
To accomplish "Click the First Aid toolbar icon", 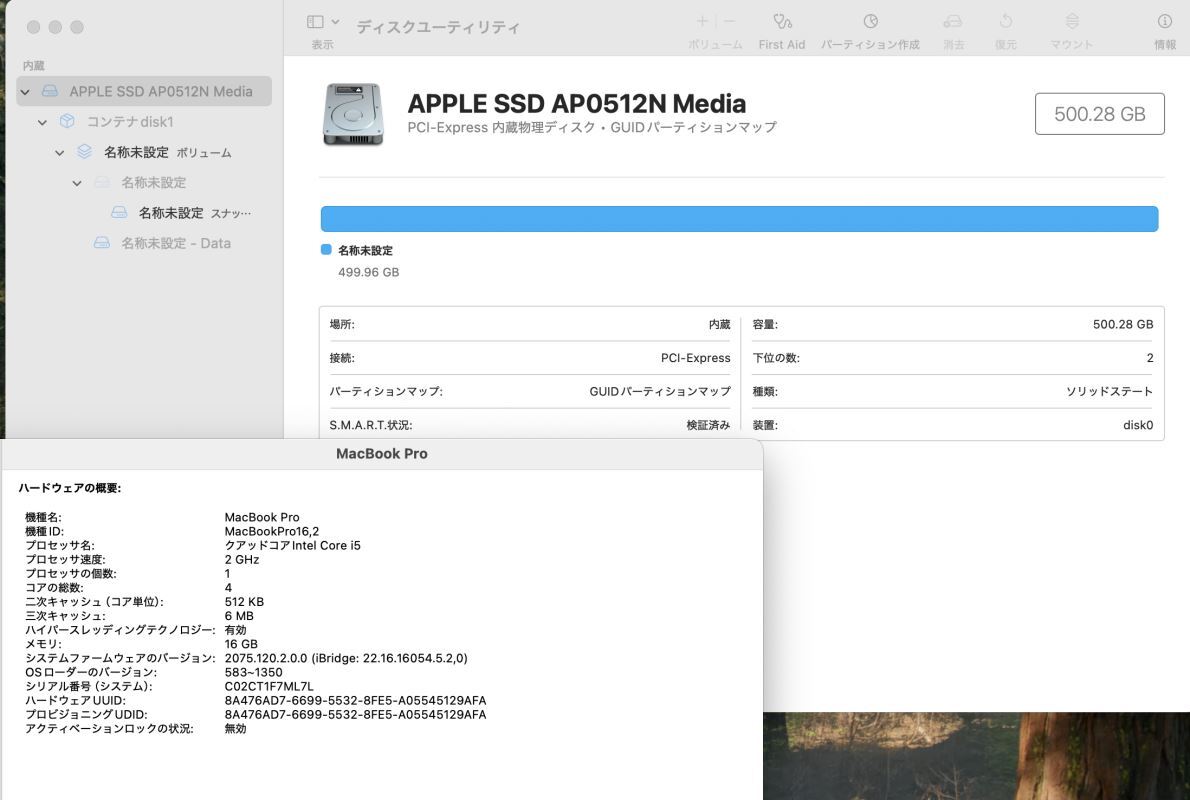I will click(782, 22).
